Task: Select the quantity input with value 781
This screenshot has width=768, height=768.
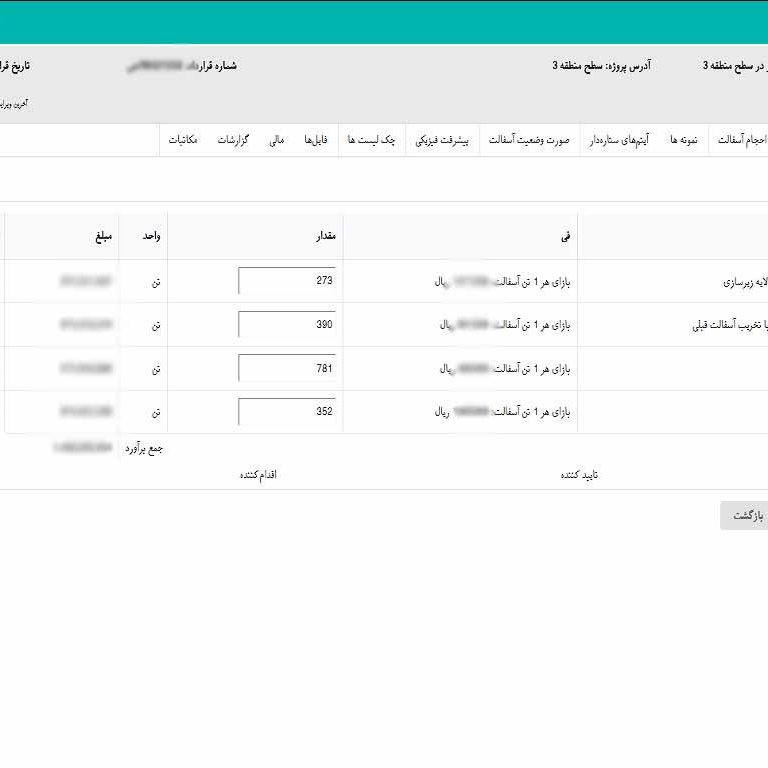Action: tap(287, 369)
